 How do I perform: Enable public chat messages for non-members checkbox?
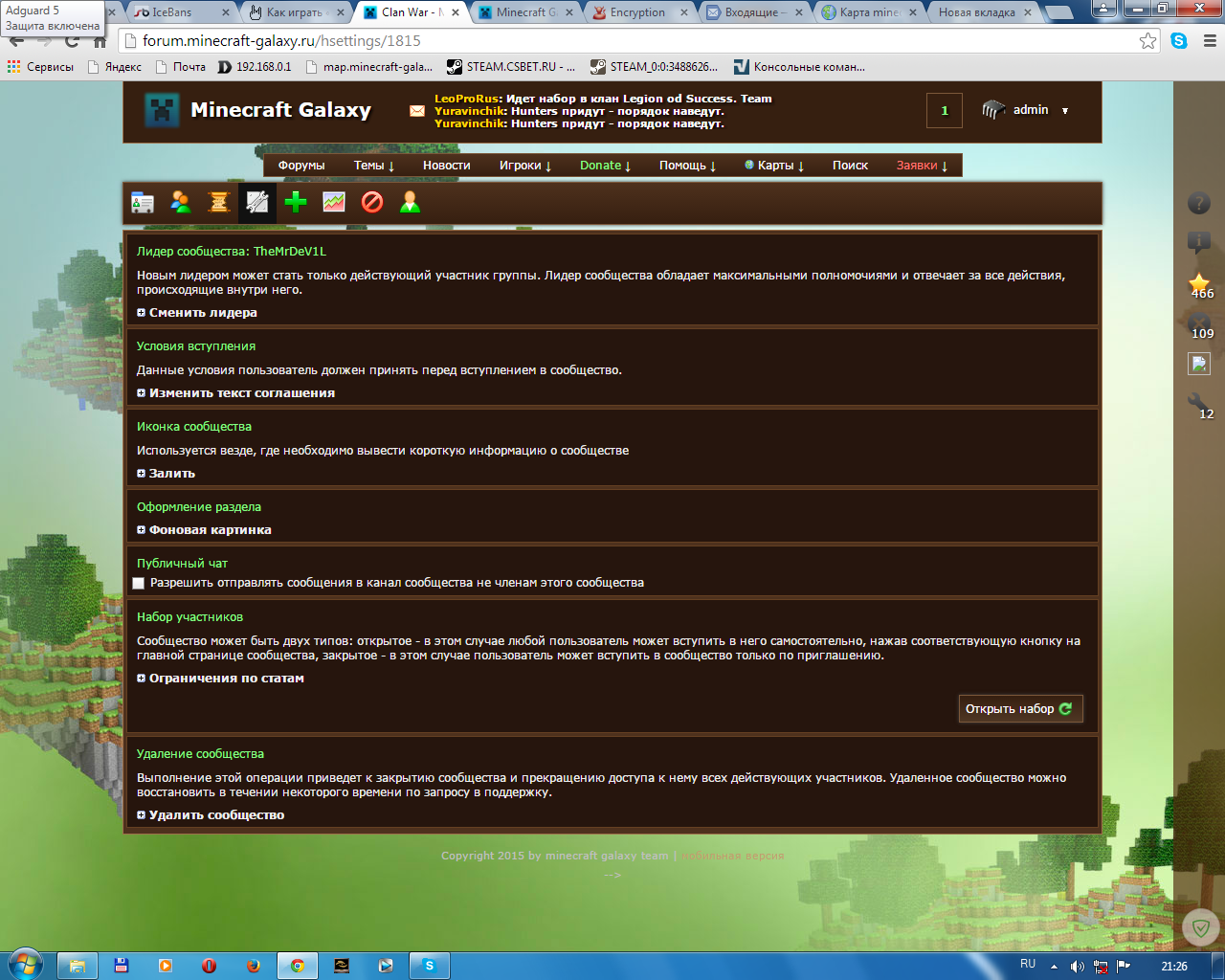click(x=139, y=583)
